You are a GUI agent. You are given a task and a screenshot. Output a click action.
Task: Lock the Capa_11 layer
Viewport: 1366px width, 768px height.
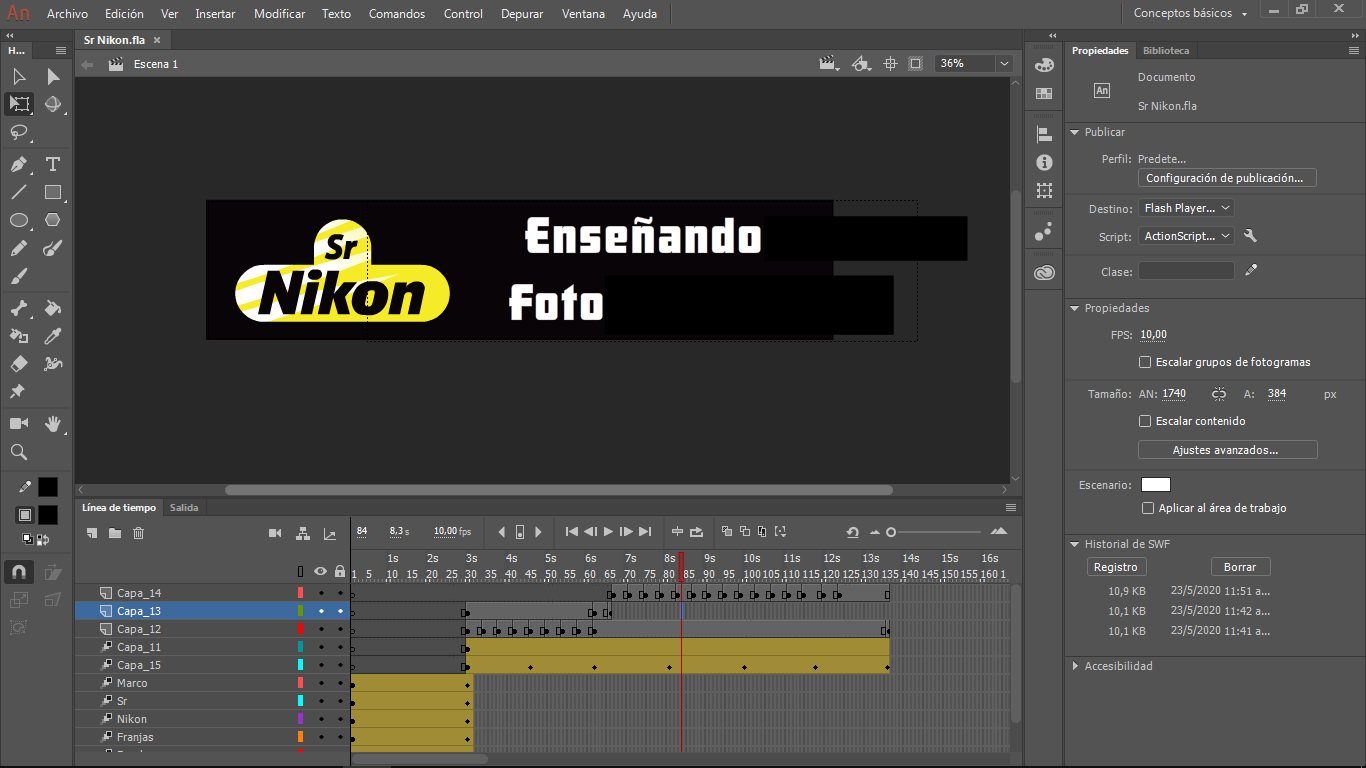(x=340, y=647)
